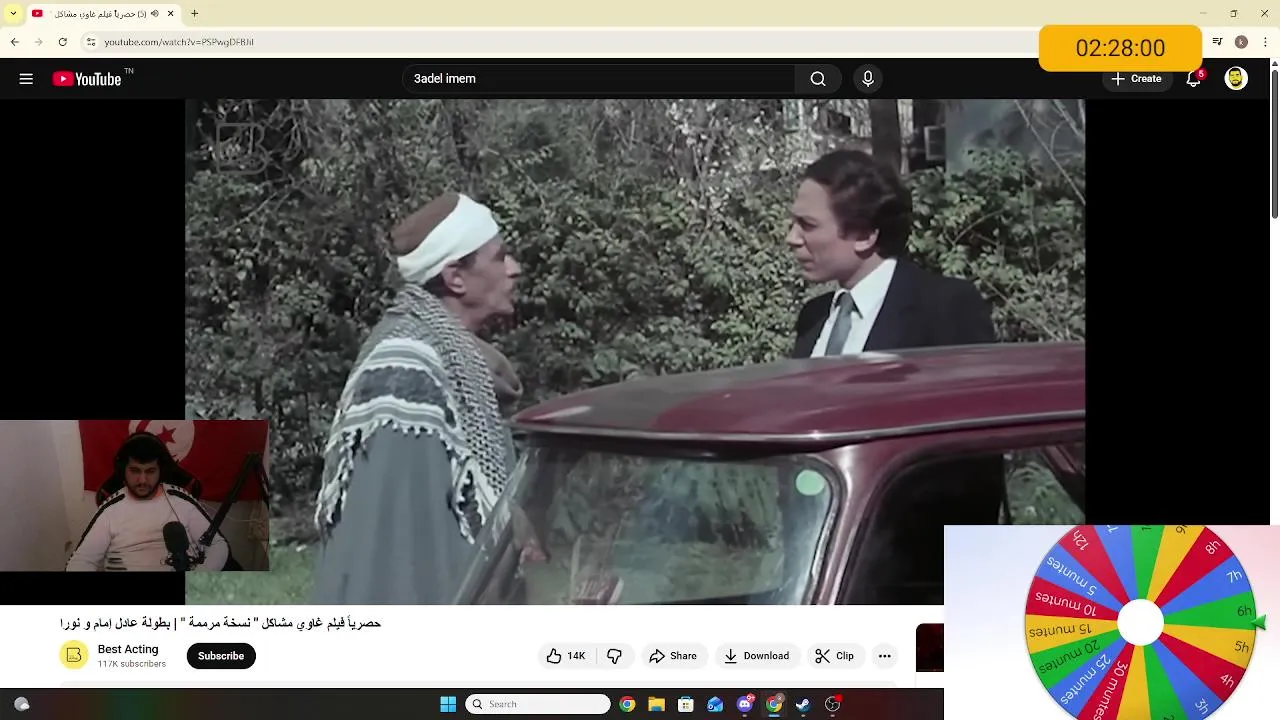The height and width of the screenshot is (720, 1280).
Task: Open the Best Acting channel avatar
Action: [74, 656]
